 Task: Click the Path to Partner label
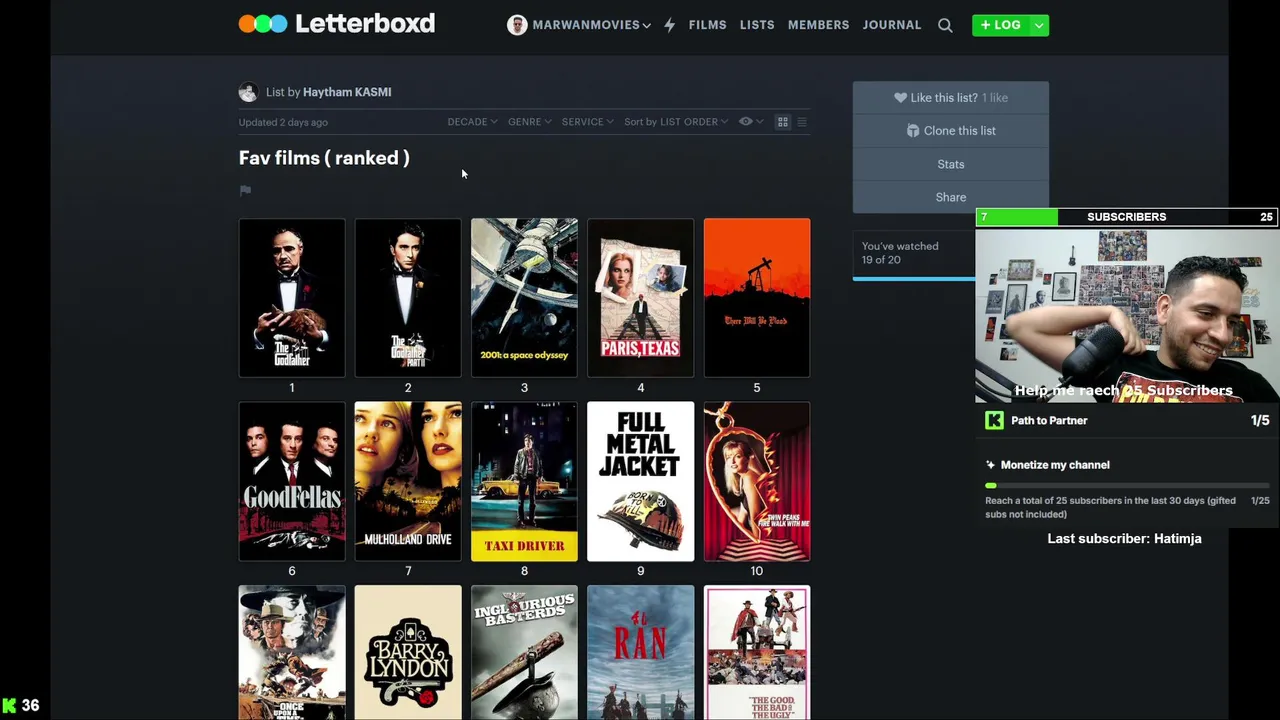(x=1049, y=421)
